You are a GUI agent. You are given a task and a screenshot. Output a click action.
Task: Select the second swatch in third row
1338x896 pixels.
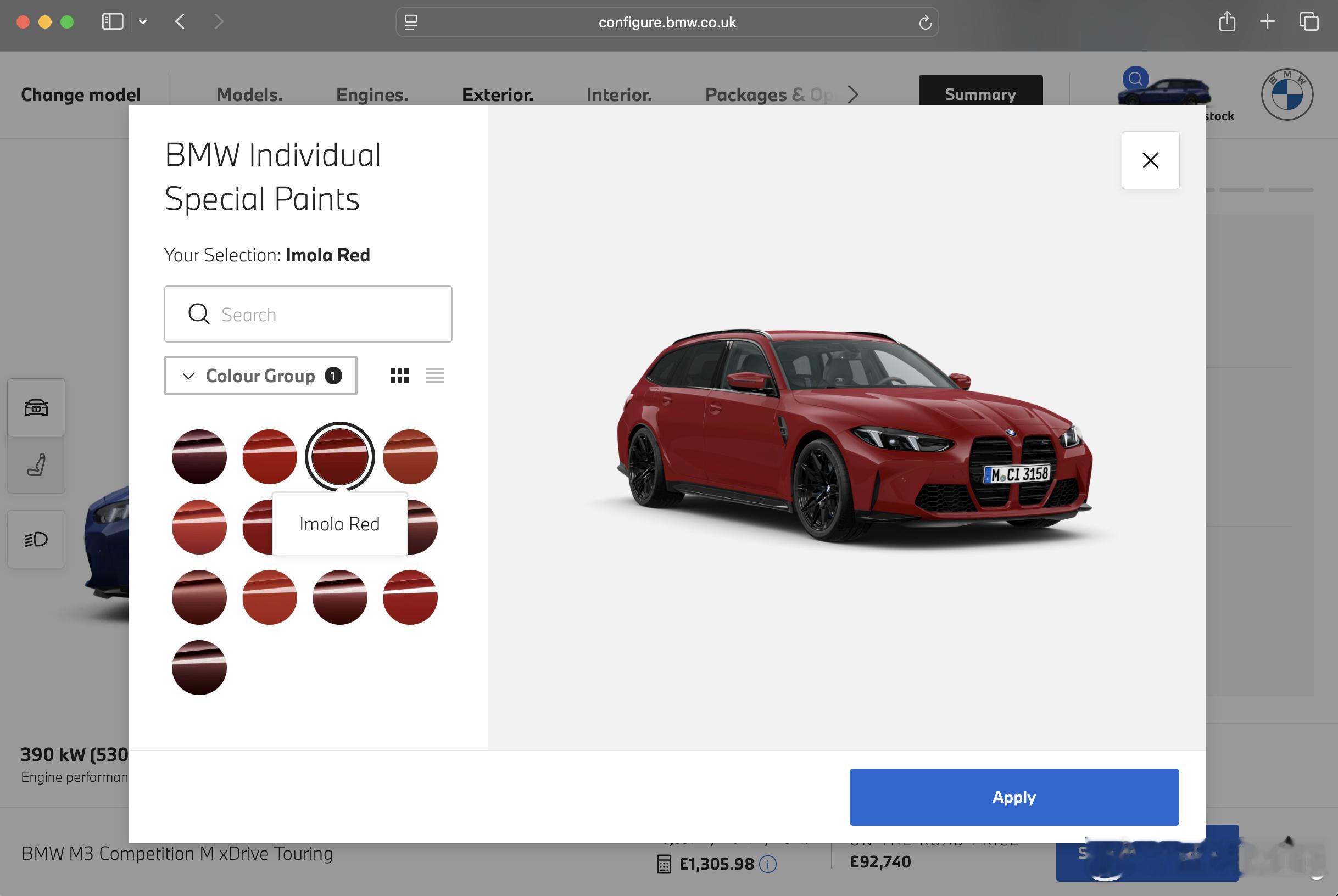(x=270, y=597)
